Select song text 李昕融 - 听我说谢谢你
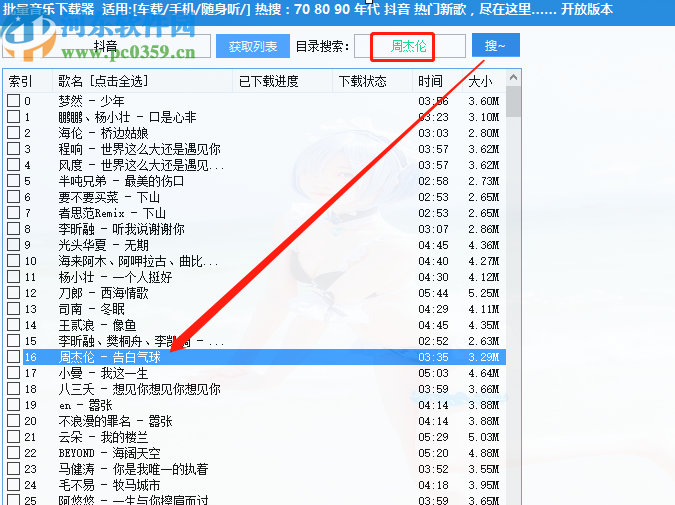Screen dimensions: 675x505 coord(121,229)
